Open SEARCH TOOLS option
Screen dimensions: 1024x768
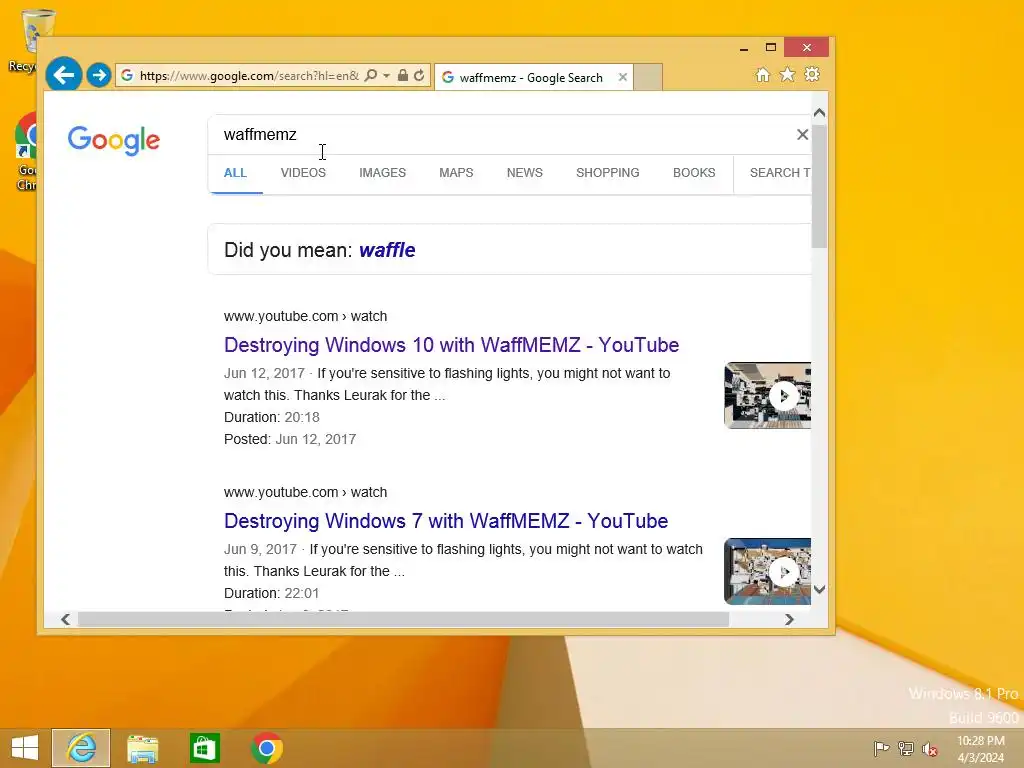[780, 173]
